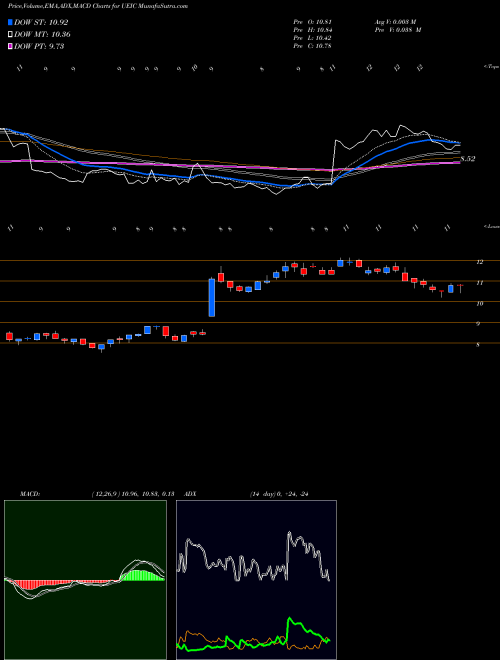This screenshot has width=500, height=660.
Task: Click the price axis label 10
Action: click(x=479, y=303)
